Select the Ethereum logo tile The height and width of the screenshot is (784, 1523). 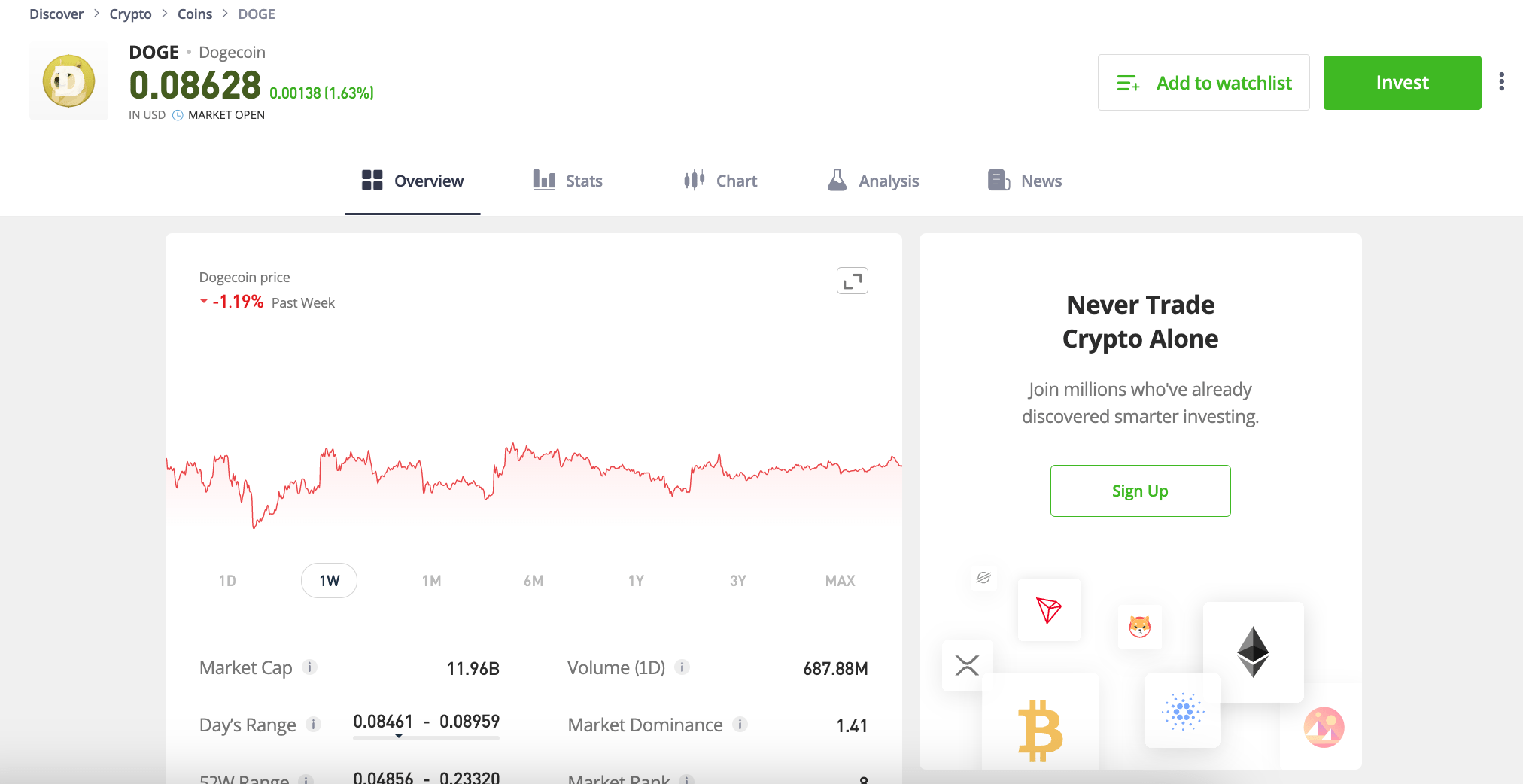click(1254, 652)
